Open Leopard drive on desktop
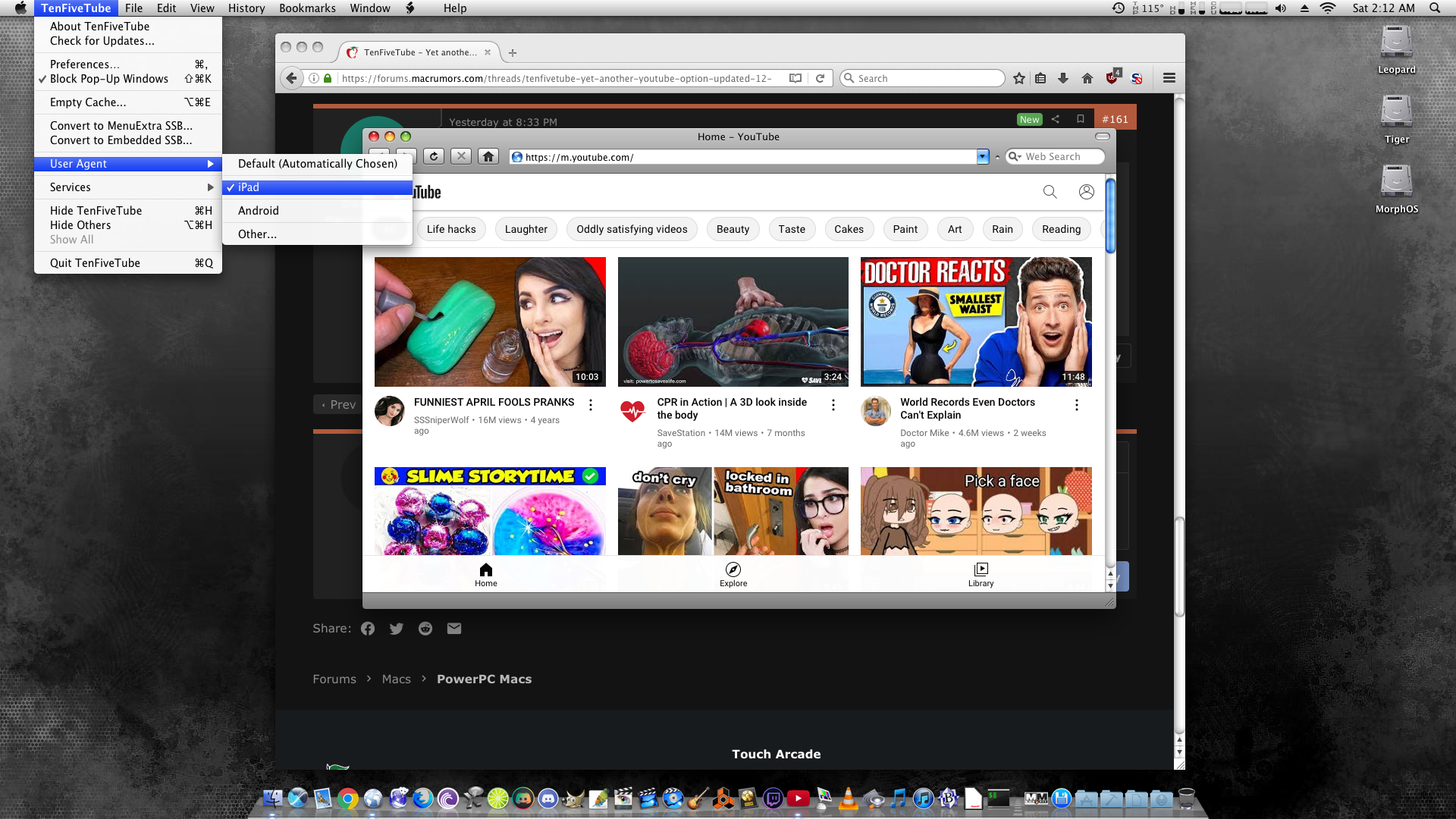 click(1396, 50)
